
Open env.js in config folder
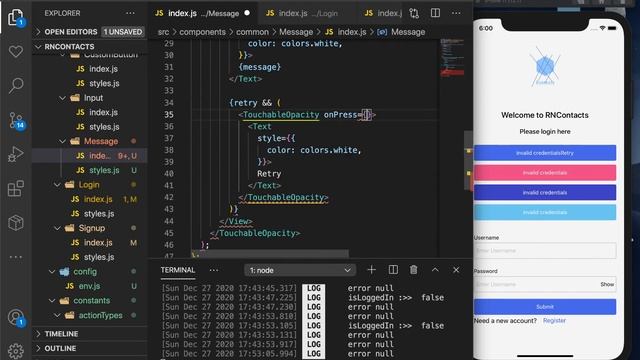click(x=89, y=286)
